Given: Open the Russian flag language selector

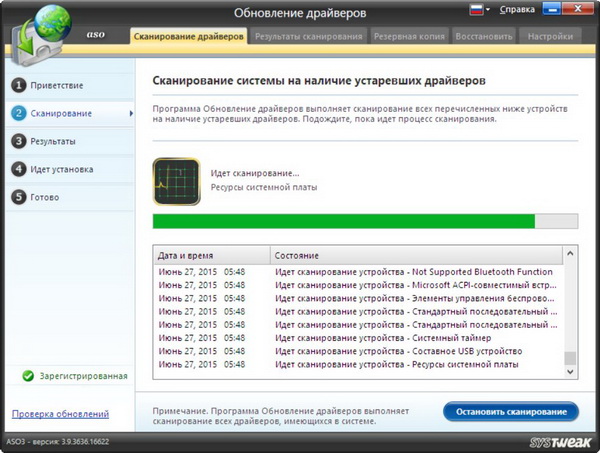Looking at the screenshot, I should coord(479,10).
